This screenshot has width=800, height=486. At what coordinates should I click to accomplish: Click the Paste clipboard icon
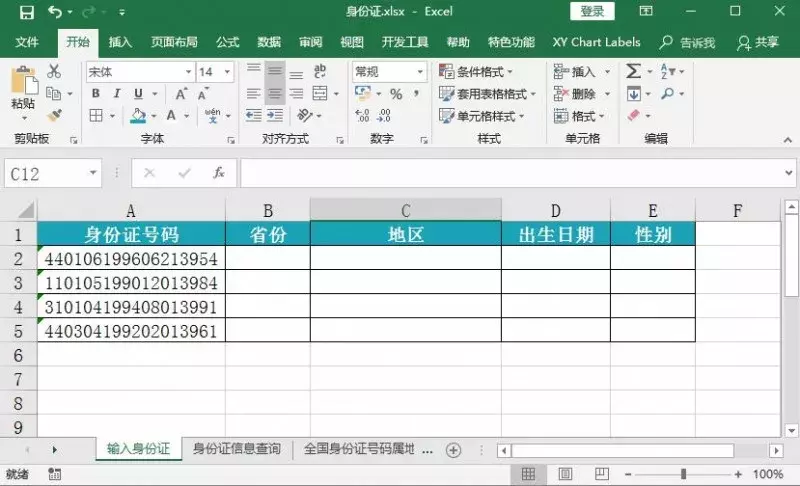coord(23,81)
